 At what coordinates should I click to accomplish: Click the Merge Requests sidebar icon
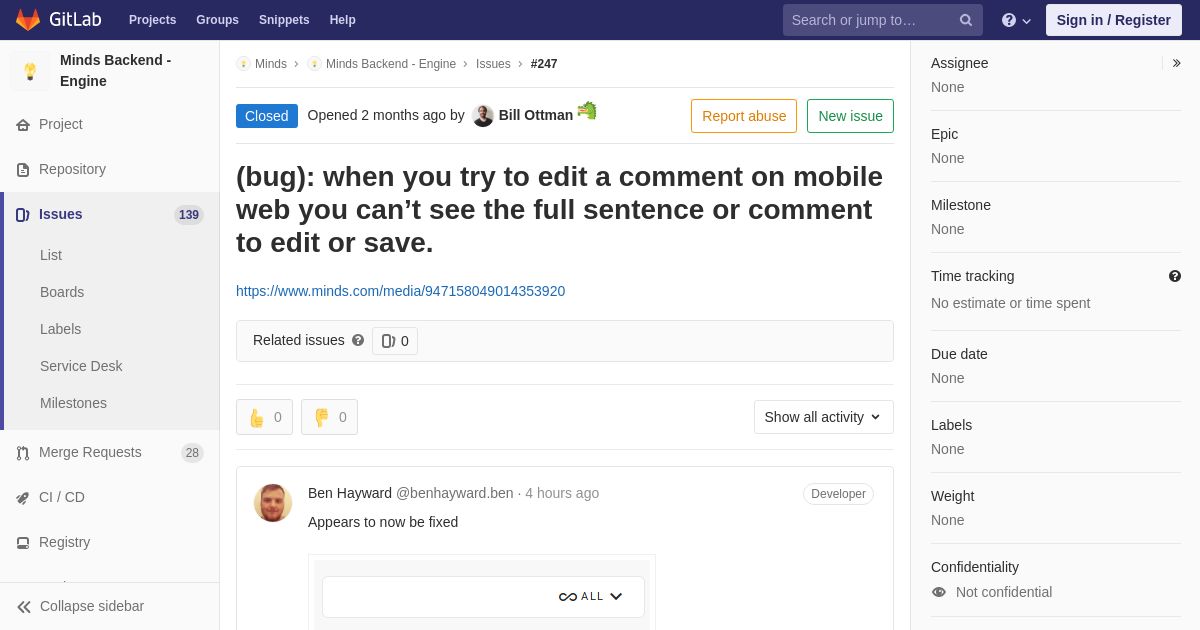[x=23, y=453]
